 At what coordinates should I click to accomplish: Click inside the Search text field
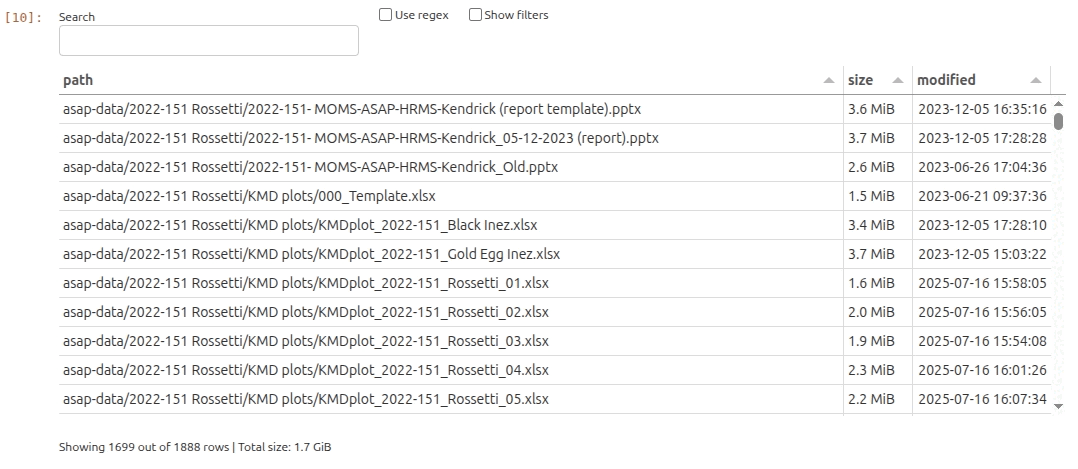(208, 41)
